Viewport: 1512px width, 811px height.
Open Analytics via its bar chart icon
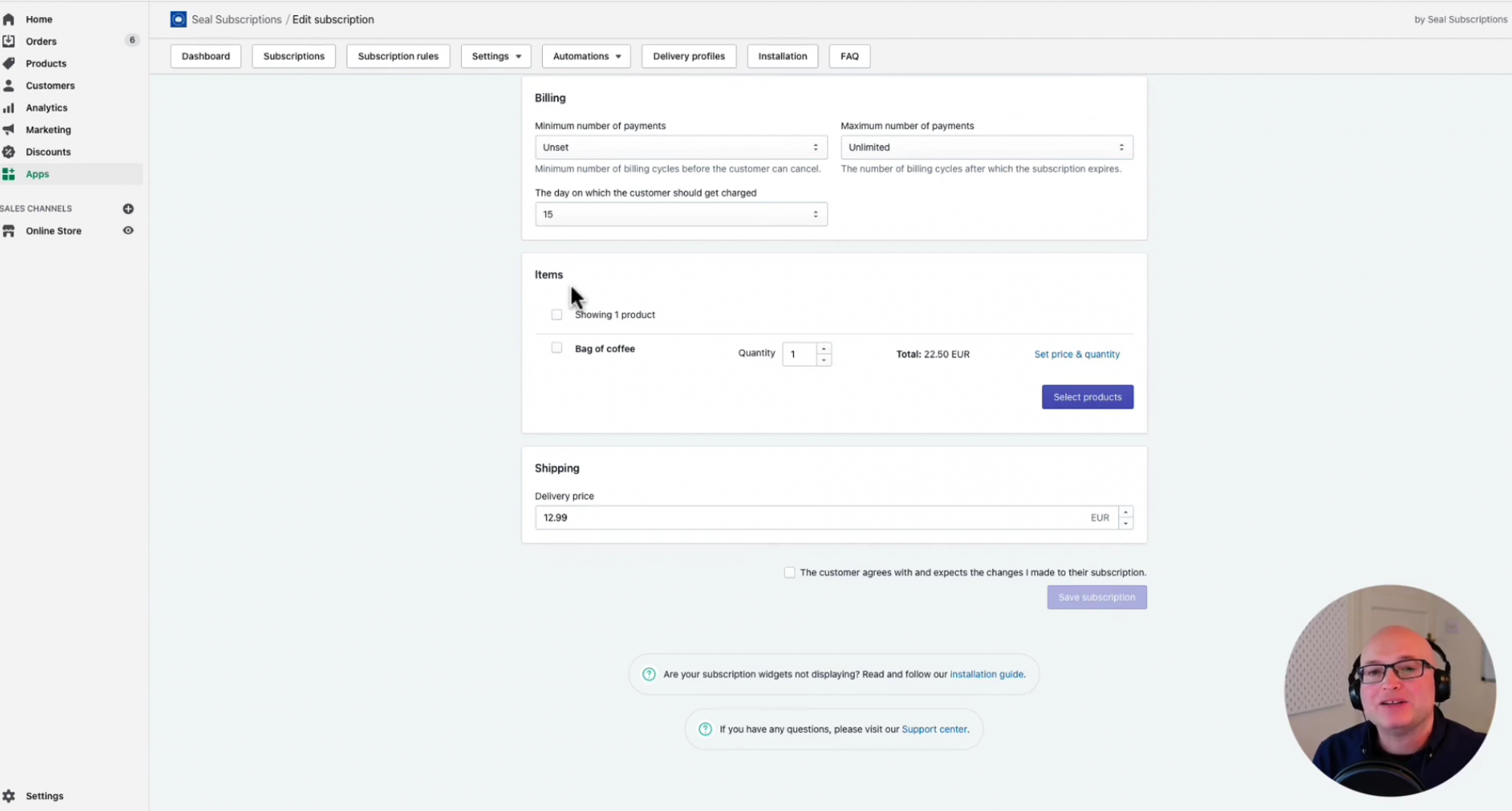(9, 108)
